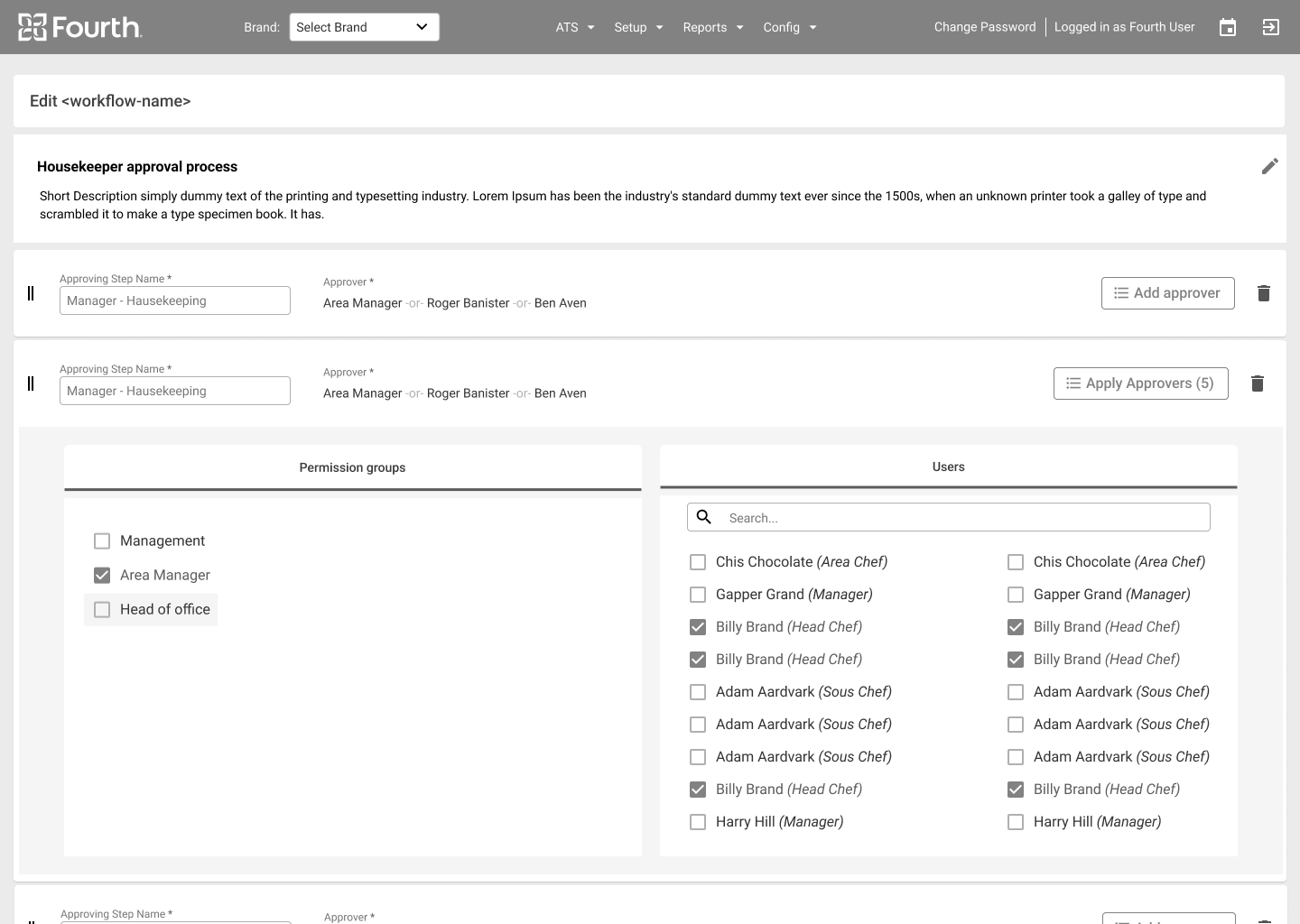Screen dimensions: 1300x924
Task: Focus the Users search field
Action: [962, 518]
